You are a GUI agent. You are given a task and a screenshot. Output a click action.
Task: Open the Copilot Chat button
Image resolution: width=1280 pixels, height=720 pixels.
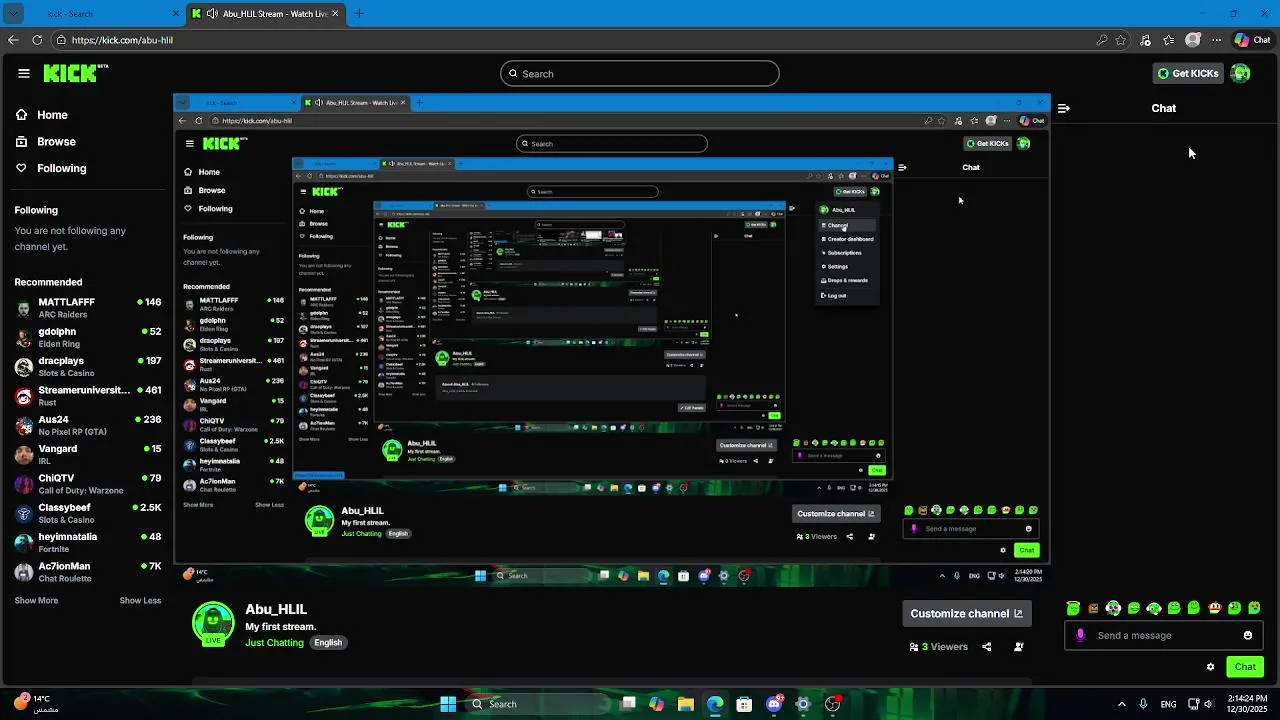coord(1252,40)
